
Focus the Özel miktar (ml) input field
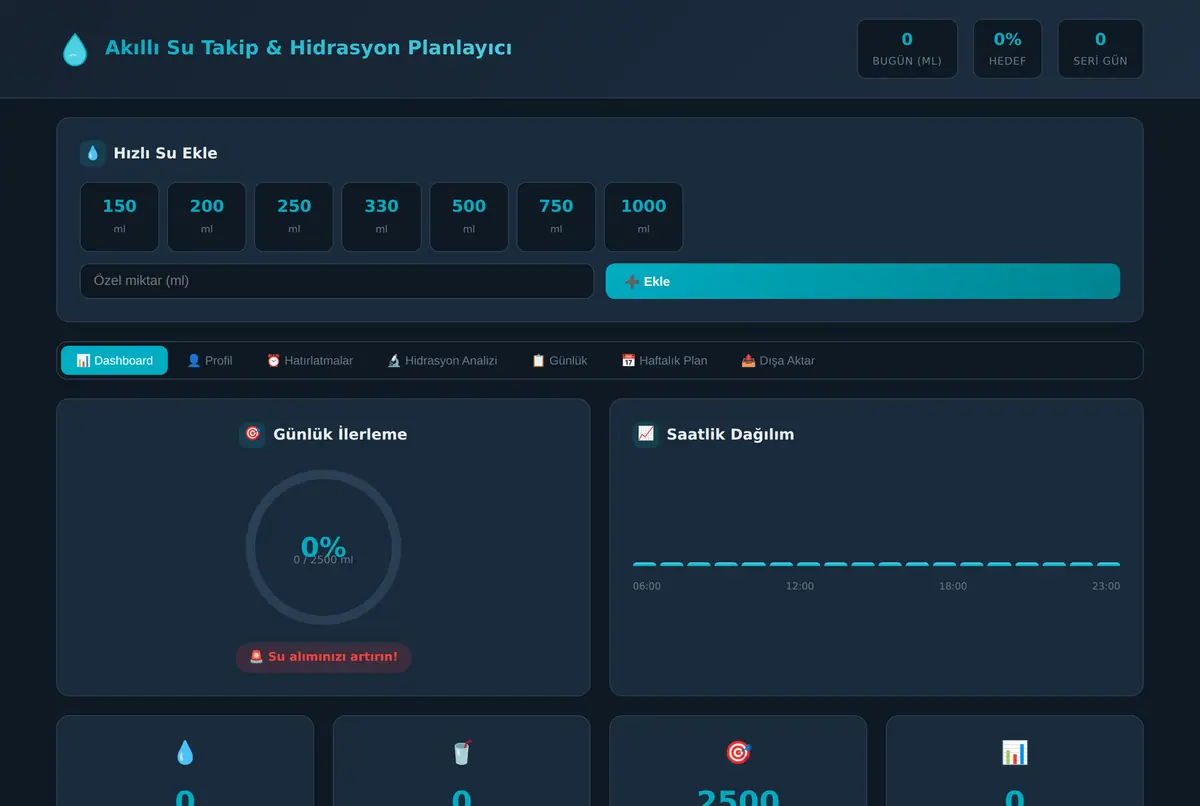(337, 281)
